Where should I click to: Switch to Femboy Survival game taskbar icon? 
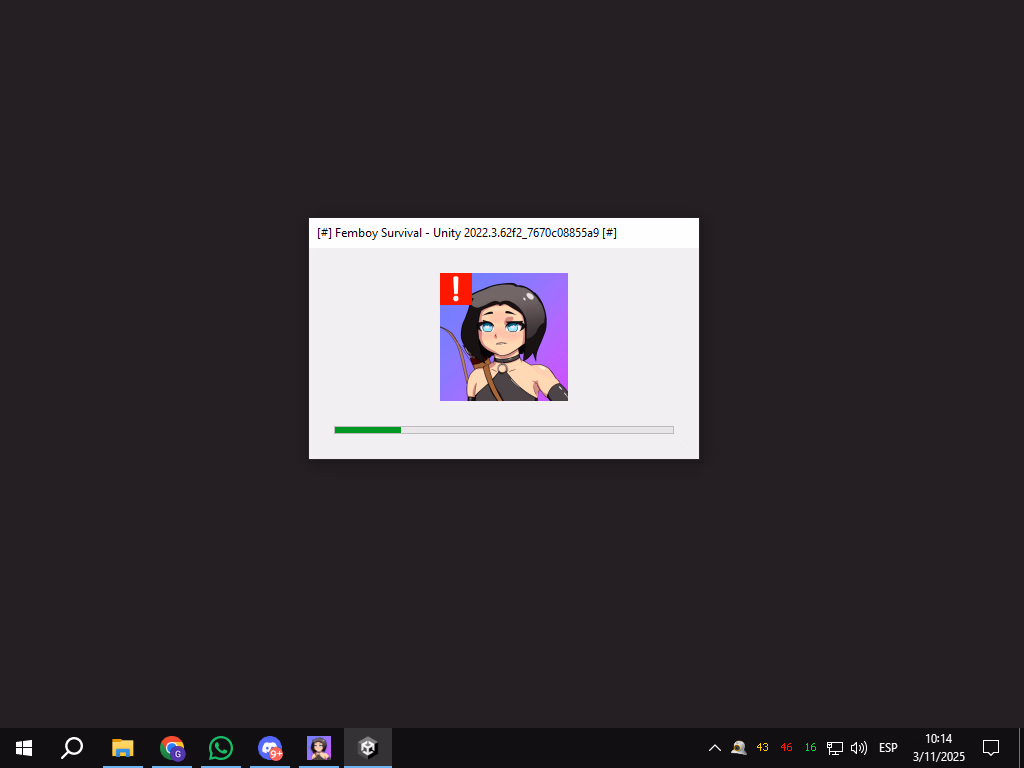319,747
